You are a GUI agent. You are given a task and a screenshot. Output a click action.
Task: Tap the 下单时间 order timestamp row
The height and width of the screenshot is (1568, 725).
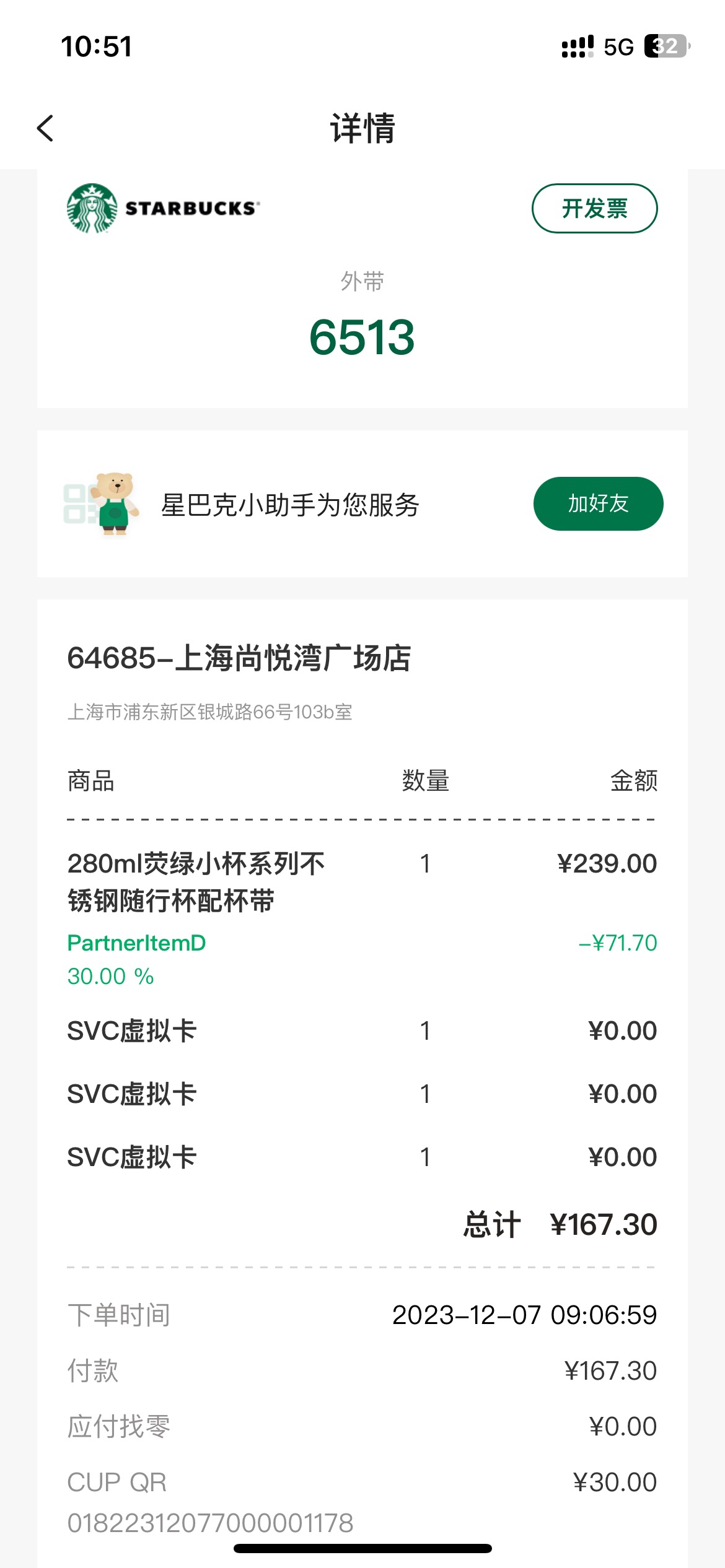362,1315
